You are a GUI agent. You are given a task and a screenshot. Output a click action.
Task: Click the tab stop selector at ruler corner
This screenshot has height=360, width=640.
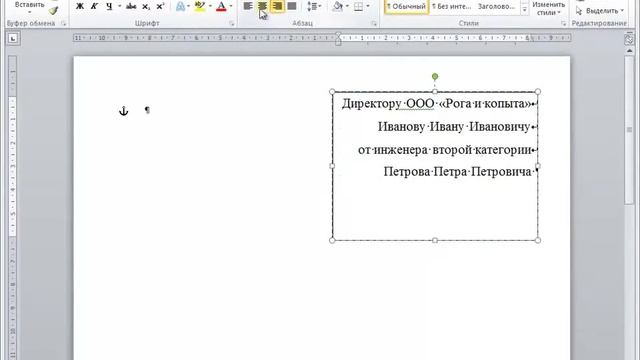13,39
